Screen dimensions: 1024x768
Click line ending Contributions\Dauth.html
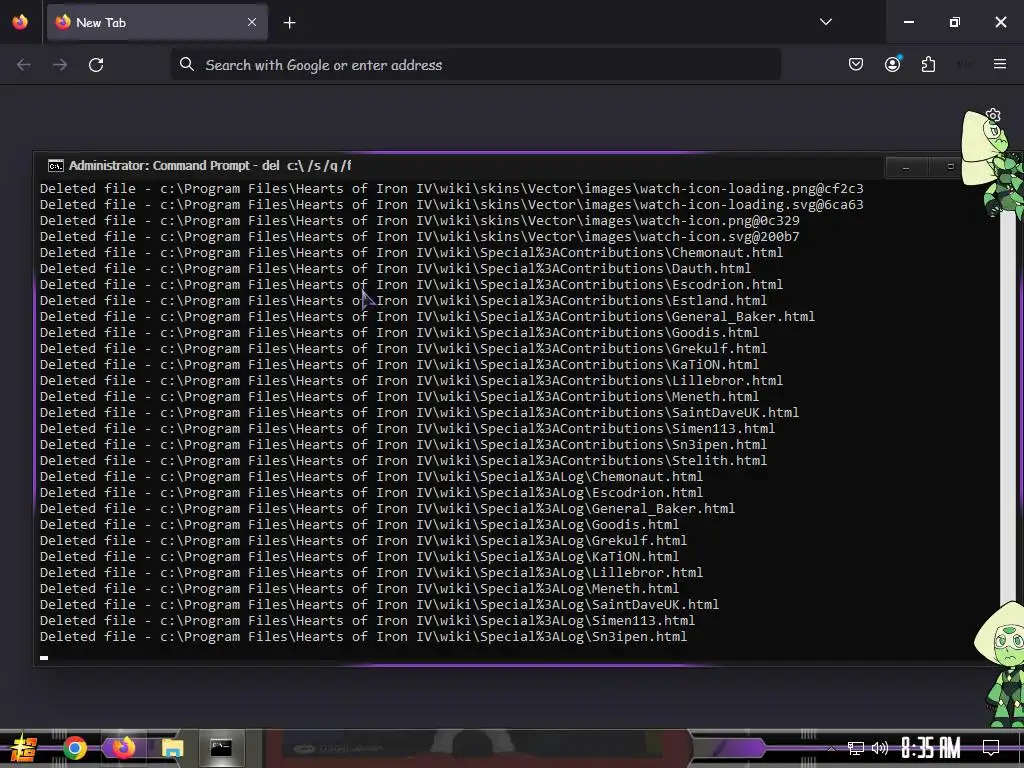pos(395,268)
